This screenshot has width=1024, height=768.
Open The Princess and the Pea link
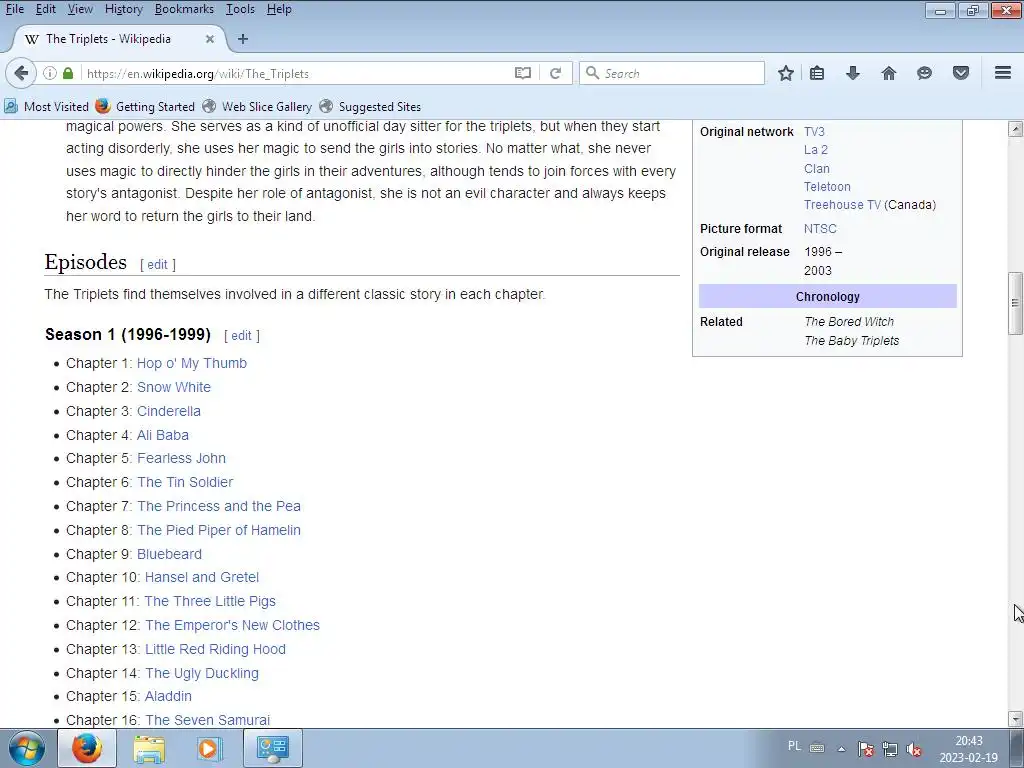pyautogui.click(x=219, y=506)
